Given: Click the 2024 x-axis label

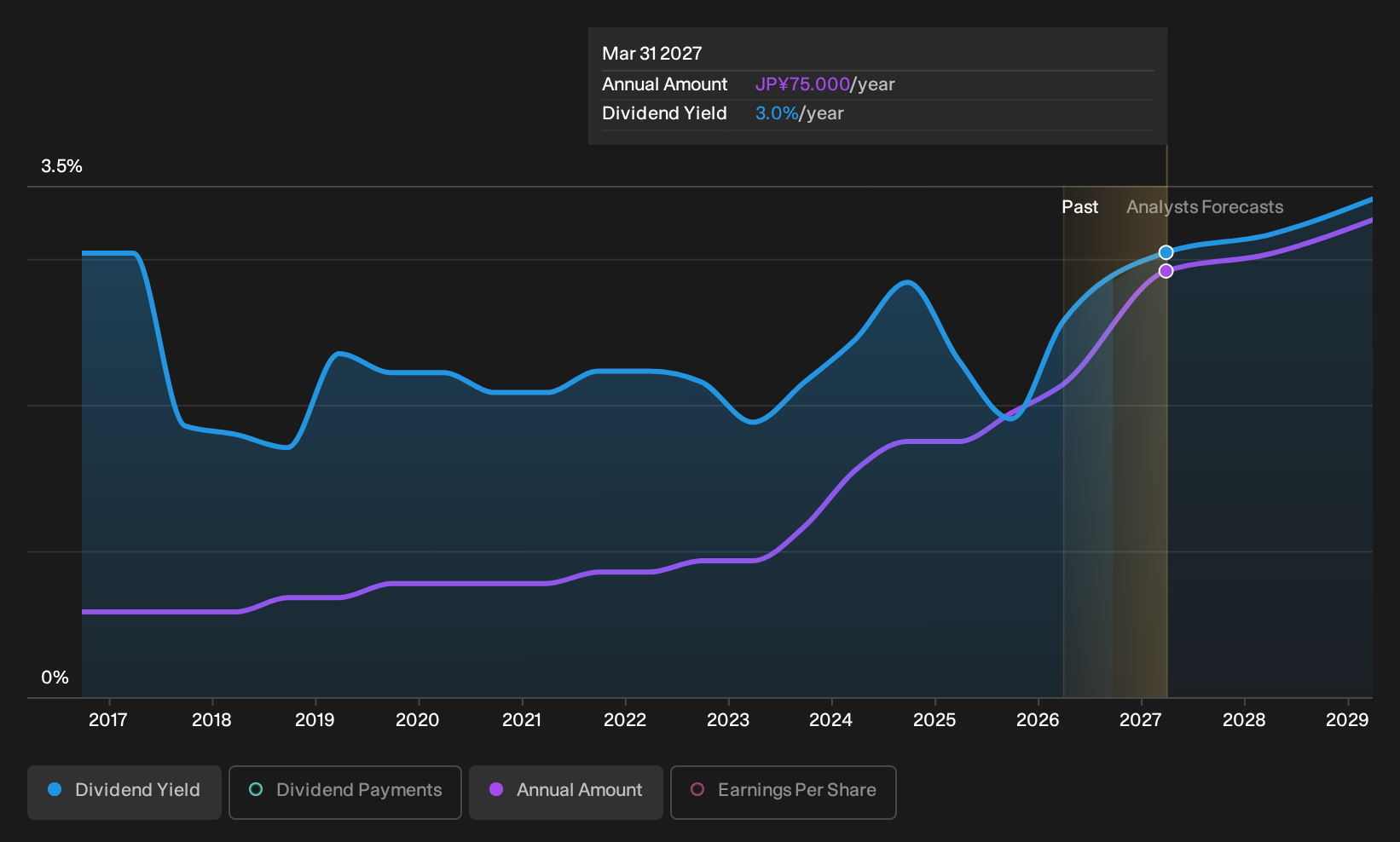Looking at the screenshot, I should [x=830, y=720].
